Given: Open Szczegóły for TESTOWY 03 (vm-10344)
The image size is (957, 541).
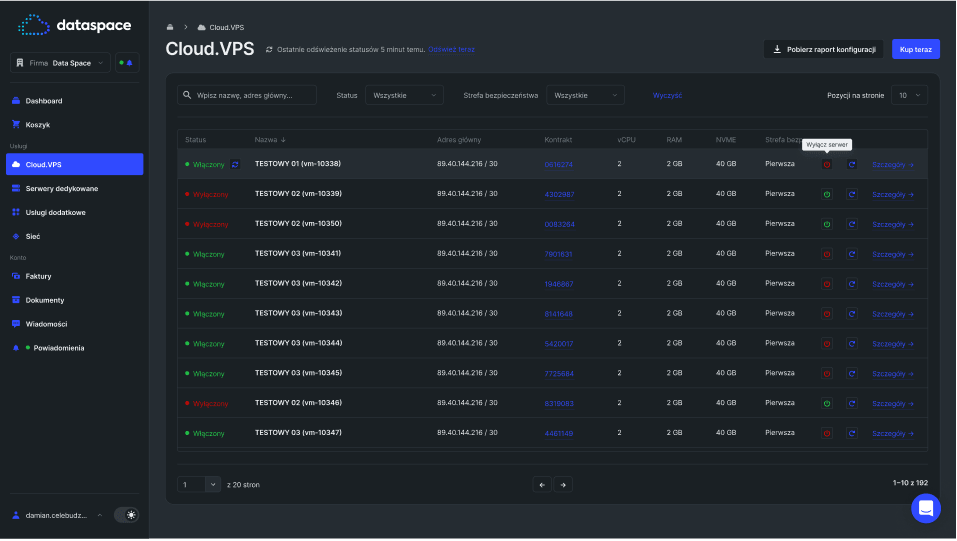Looking at the screenshot, I should coord(893,344).
